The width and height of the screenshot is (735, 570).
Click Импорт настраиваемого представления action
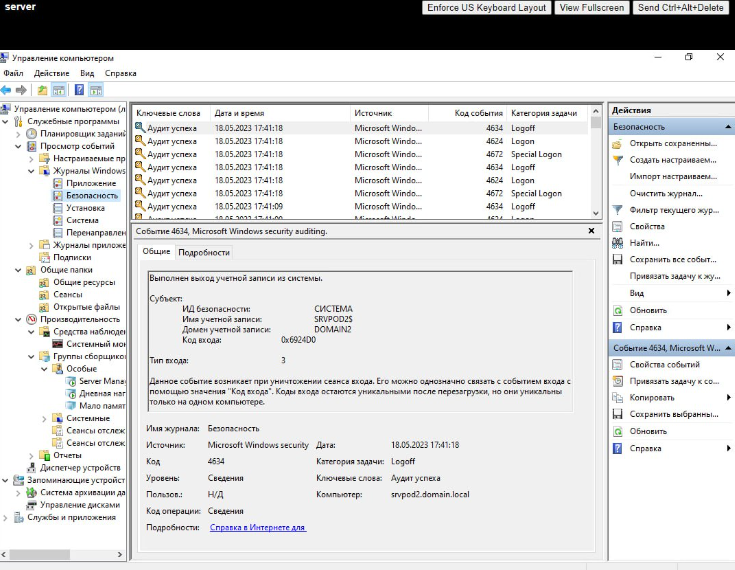tap(673, 176)
